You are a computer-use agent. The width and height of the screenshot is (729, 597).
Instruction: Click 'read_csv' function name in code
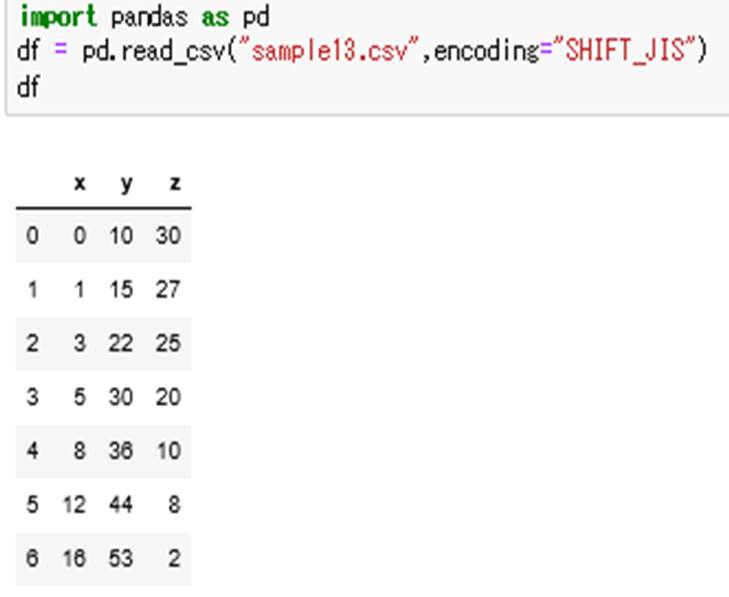[173, 51]
